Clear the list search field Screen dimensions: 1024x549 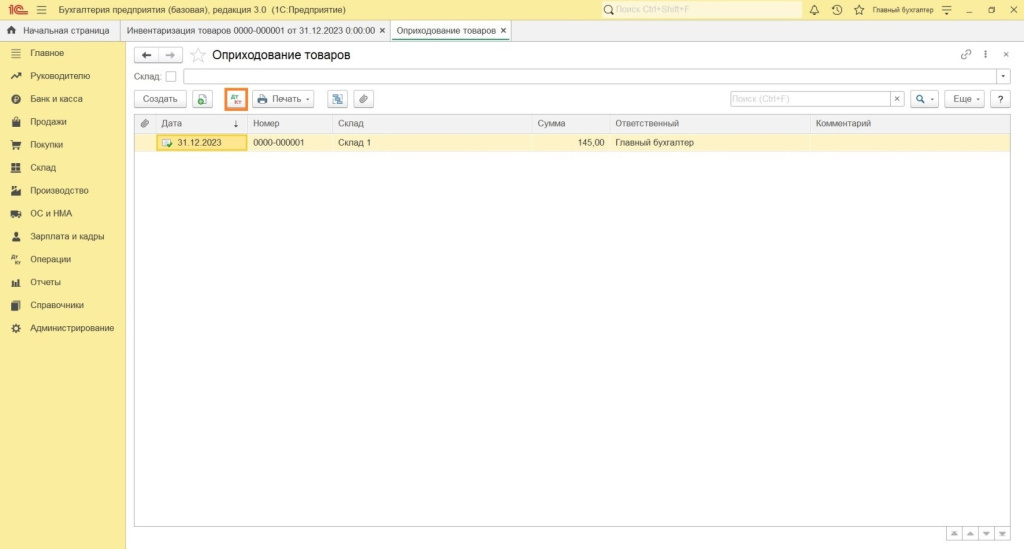coord(897,99)
